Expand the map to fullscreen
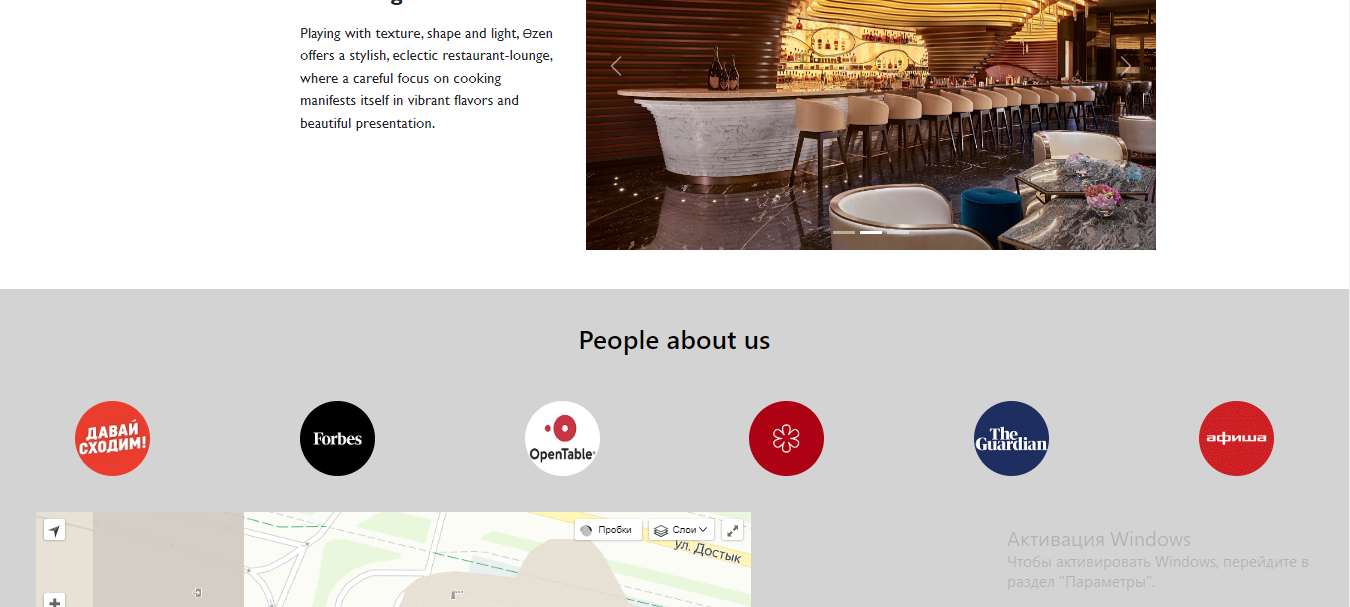The width and height of the screenshot is (1350, 607). pos(732,530)
